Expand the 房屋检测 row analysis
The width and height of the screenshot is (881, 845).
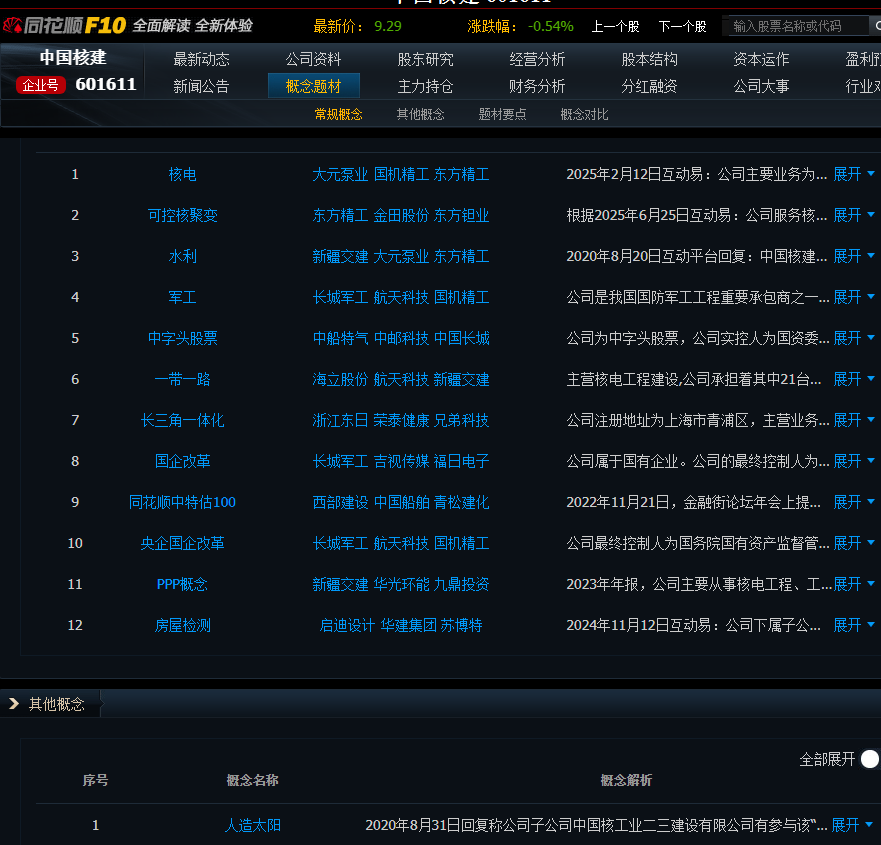(853, 625)
